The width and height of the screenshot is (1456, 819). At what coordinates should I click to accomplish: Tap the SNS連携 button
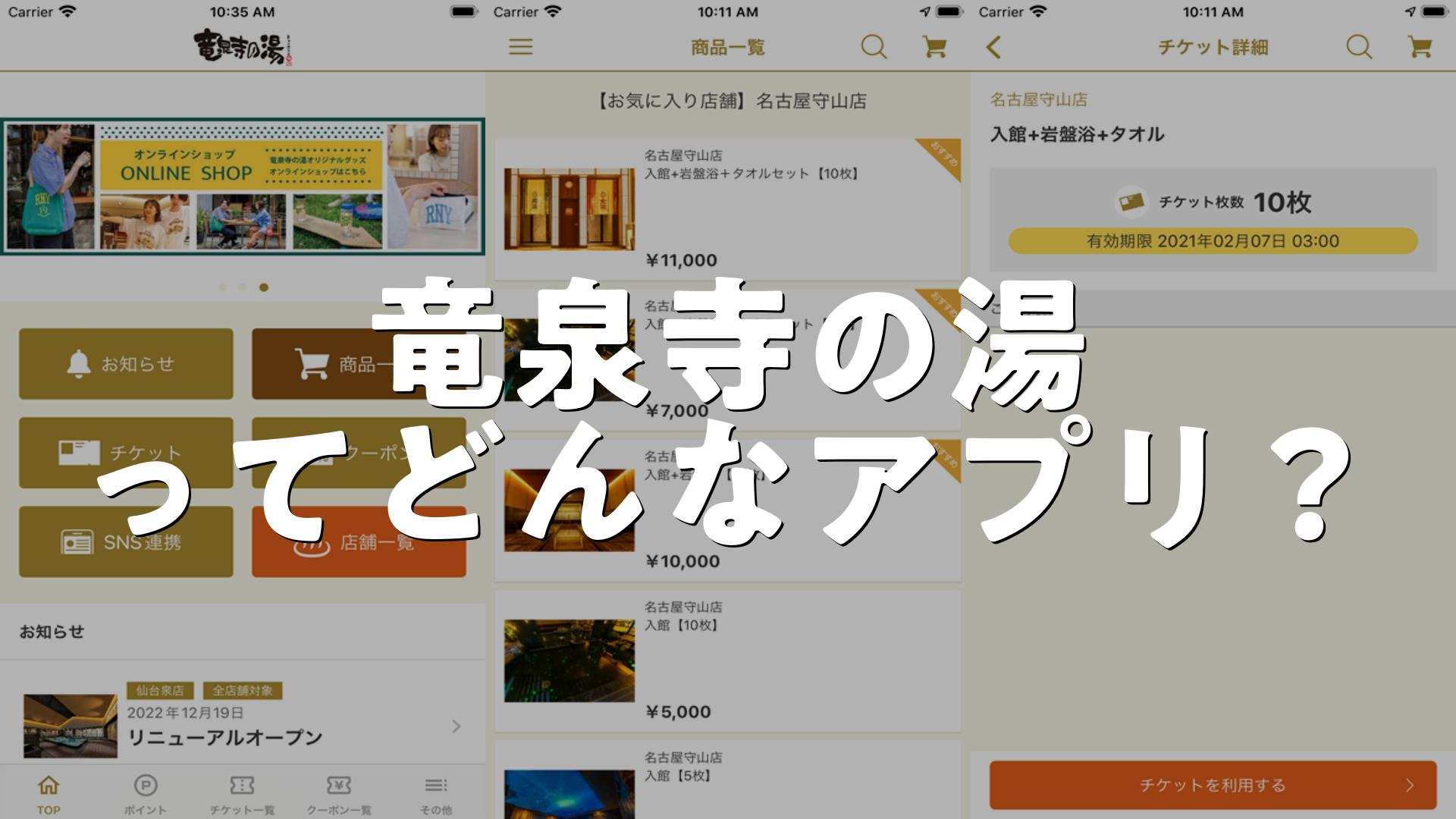(x=126, y=541)
